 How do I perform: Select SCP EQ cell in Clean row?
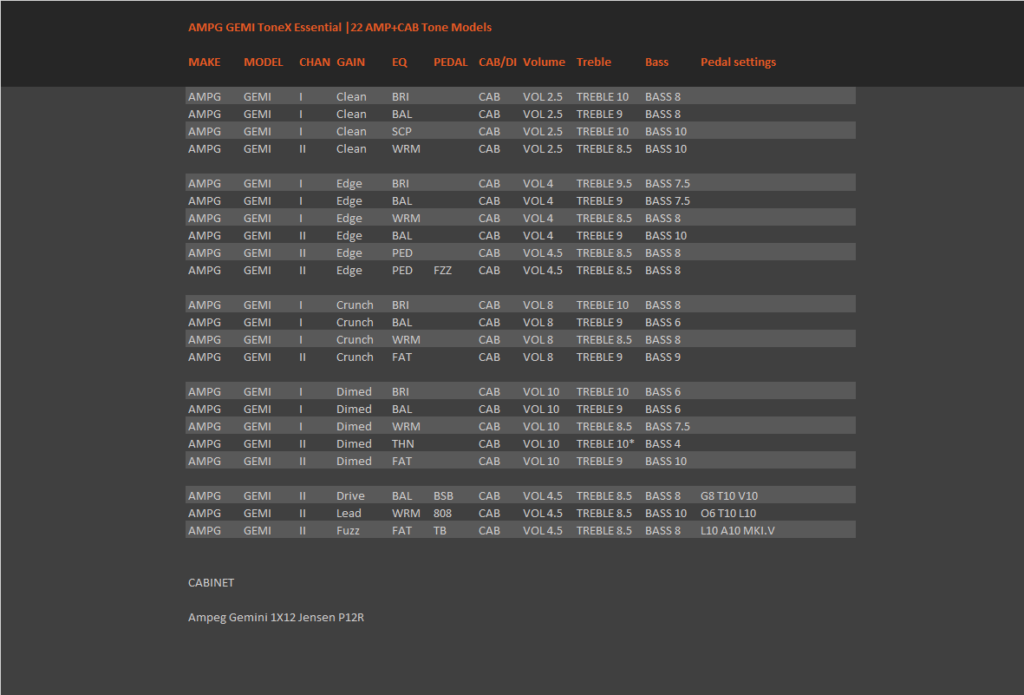pos(402,131)
